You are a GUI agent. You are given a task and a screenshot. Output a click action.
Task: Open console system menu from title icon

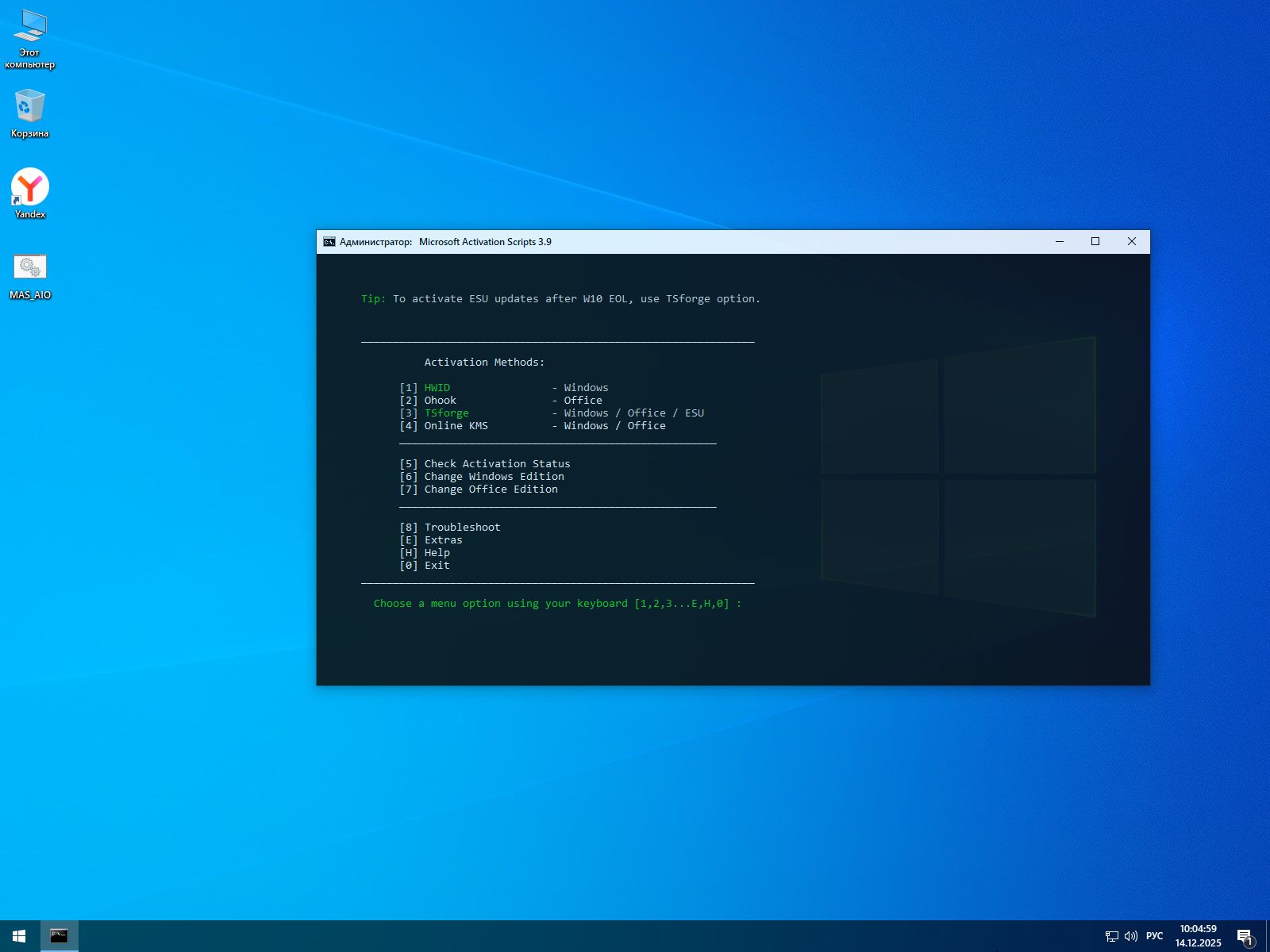(329, 242)
